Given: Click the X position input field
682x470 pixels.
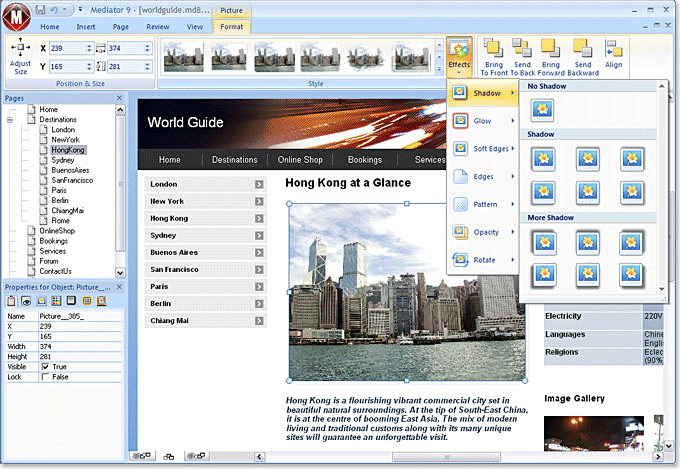Looking at the screenshot, I should pyautogui.click(x=63, y=48).
